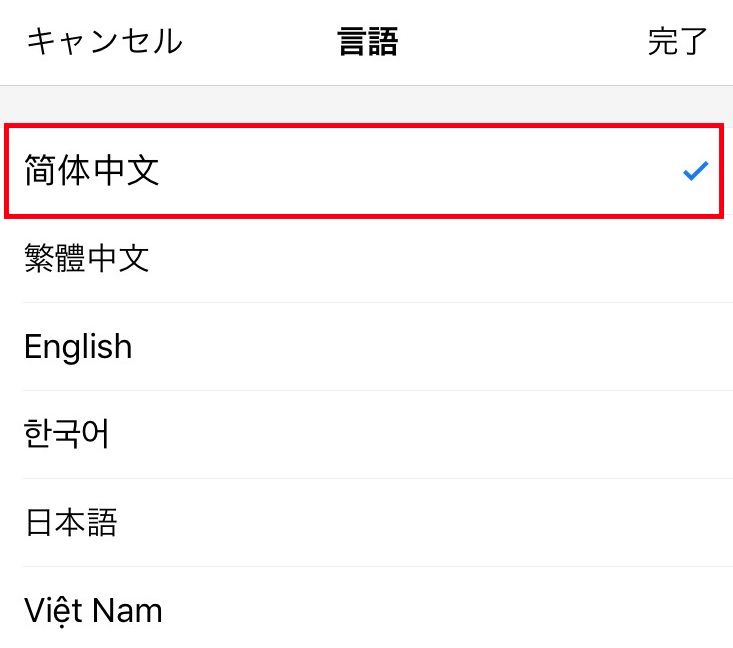Click empty space right of English row
This screenshot has height=648, width=733.
[500, 347]
